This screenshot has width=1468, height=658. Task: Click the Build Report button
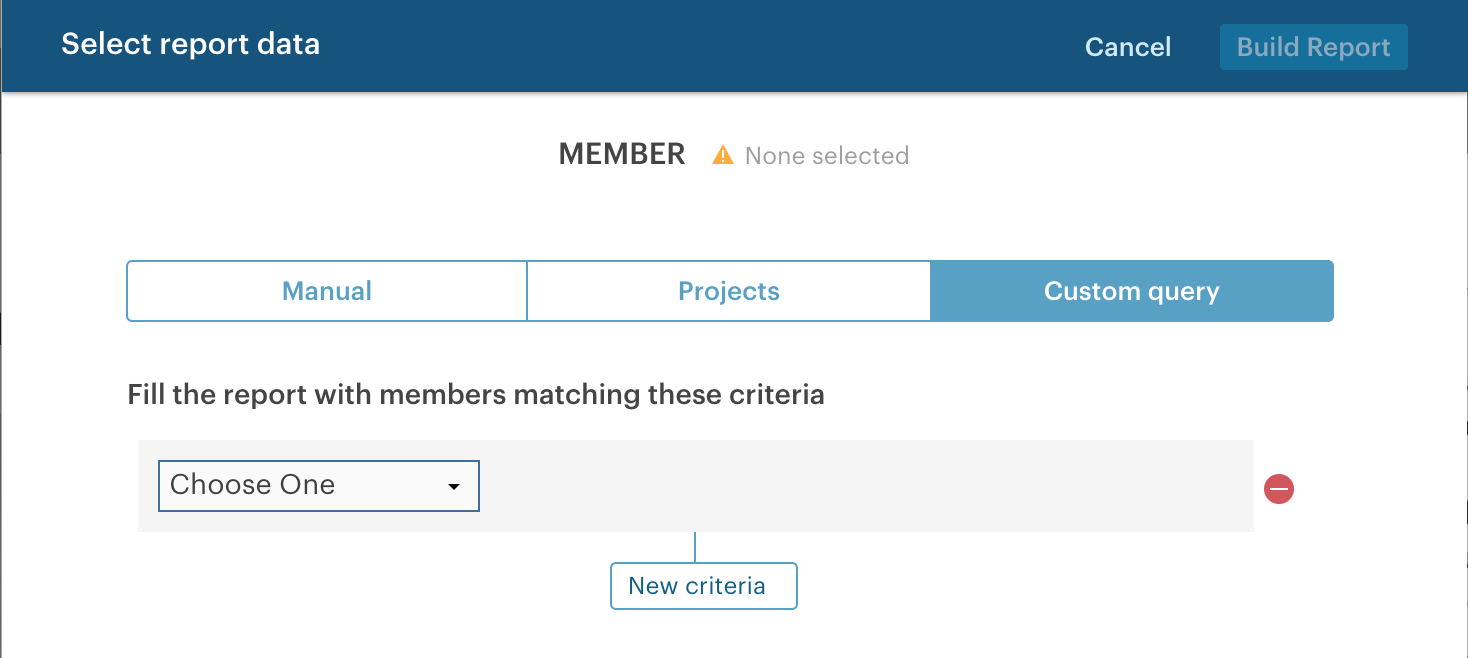pyautogui.click(x=1314, y=47)
